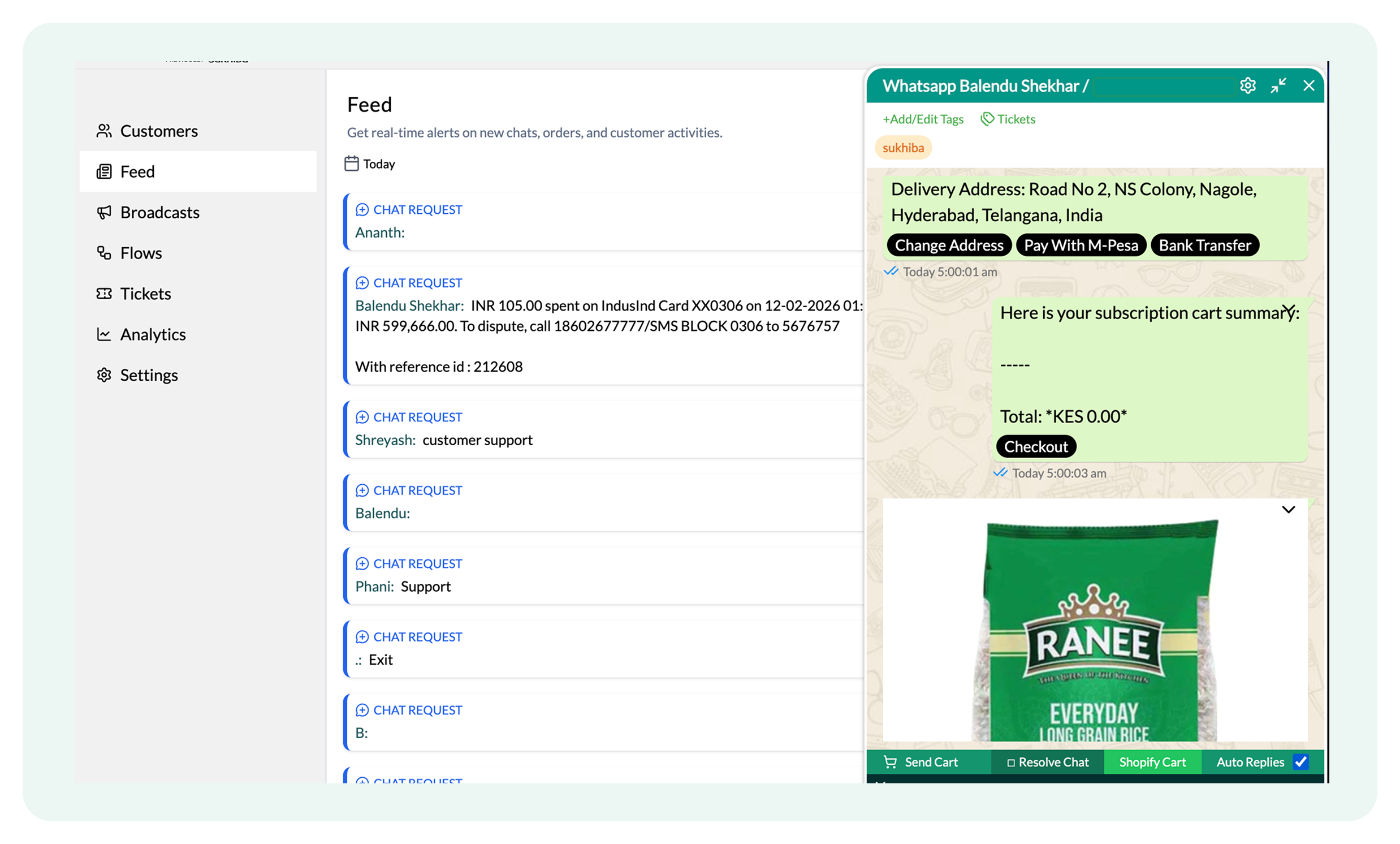Check the Resolve Chat box
The width and height of the screenshot is (1400, 844).
tap(1011, 763)
